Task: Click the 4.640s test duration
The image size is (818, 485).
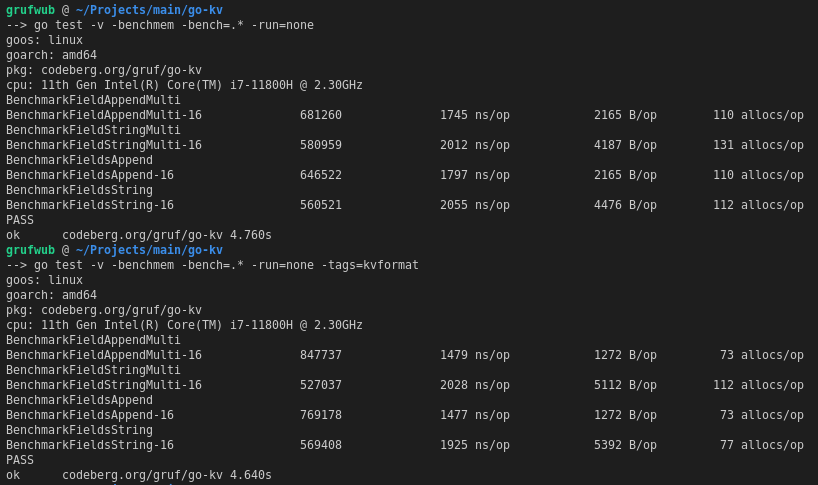Action: pyautogui.click(x=251, y=475)
